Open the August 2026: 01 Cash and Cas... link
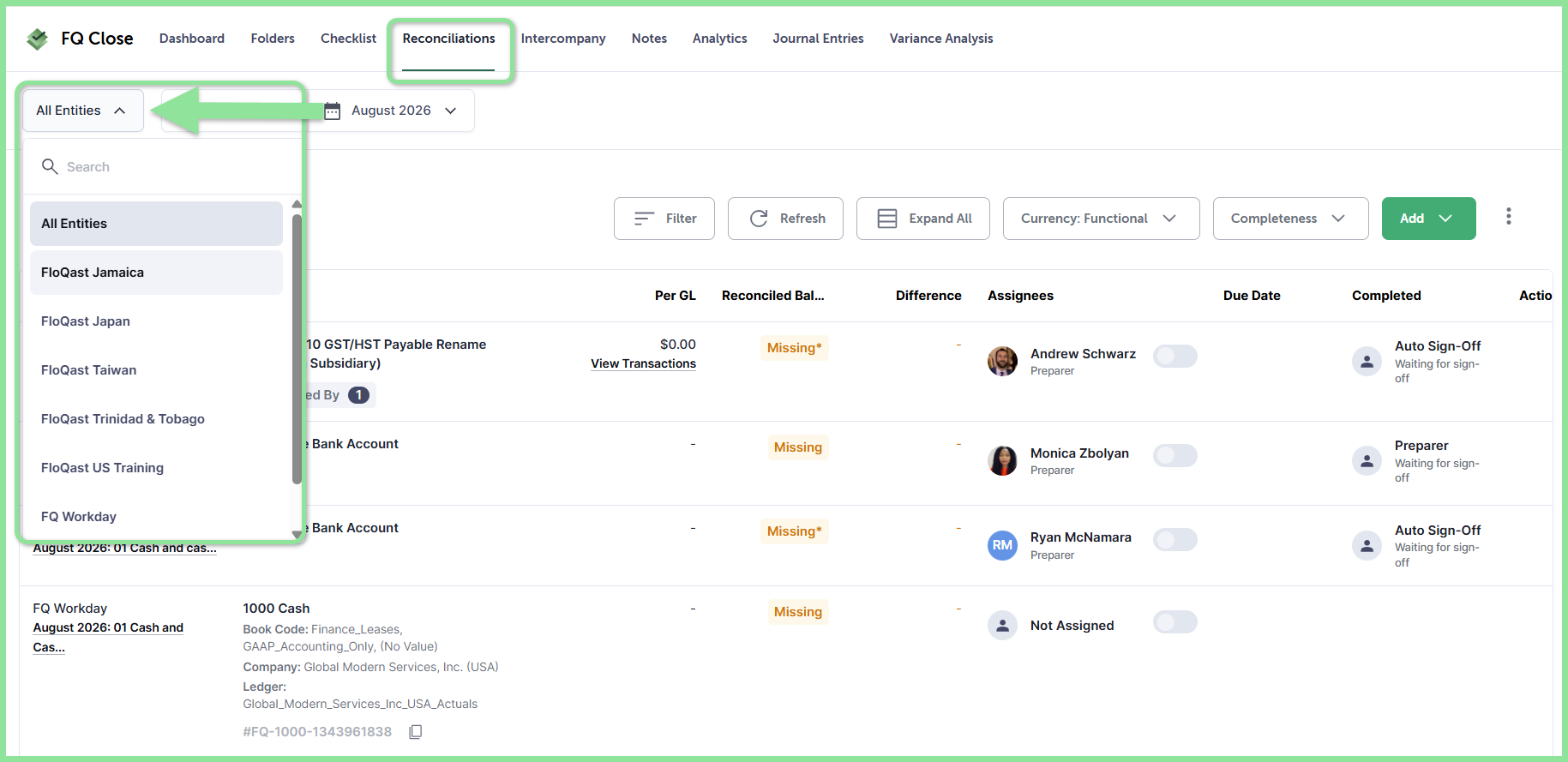Screen dimensions: 1568x762 (x=108, y=638)
